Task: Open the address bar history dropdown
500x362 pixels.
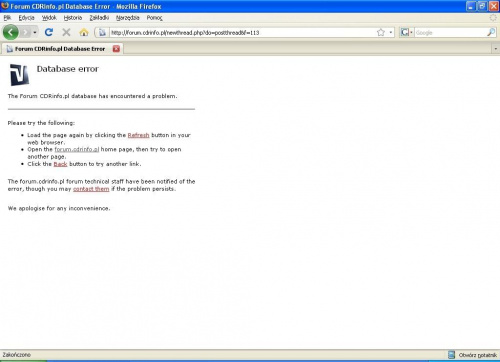Action: 391,32
